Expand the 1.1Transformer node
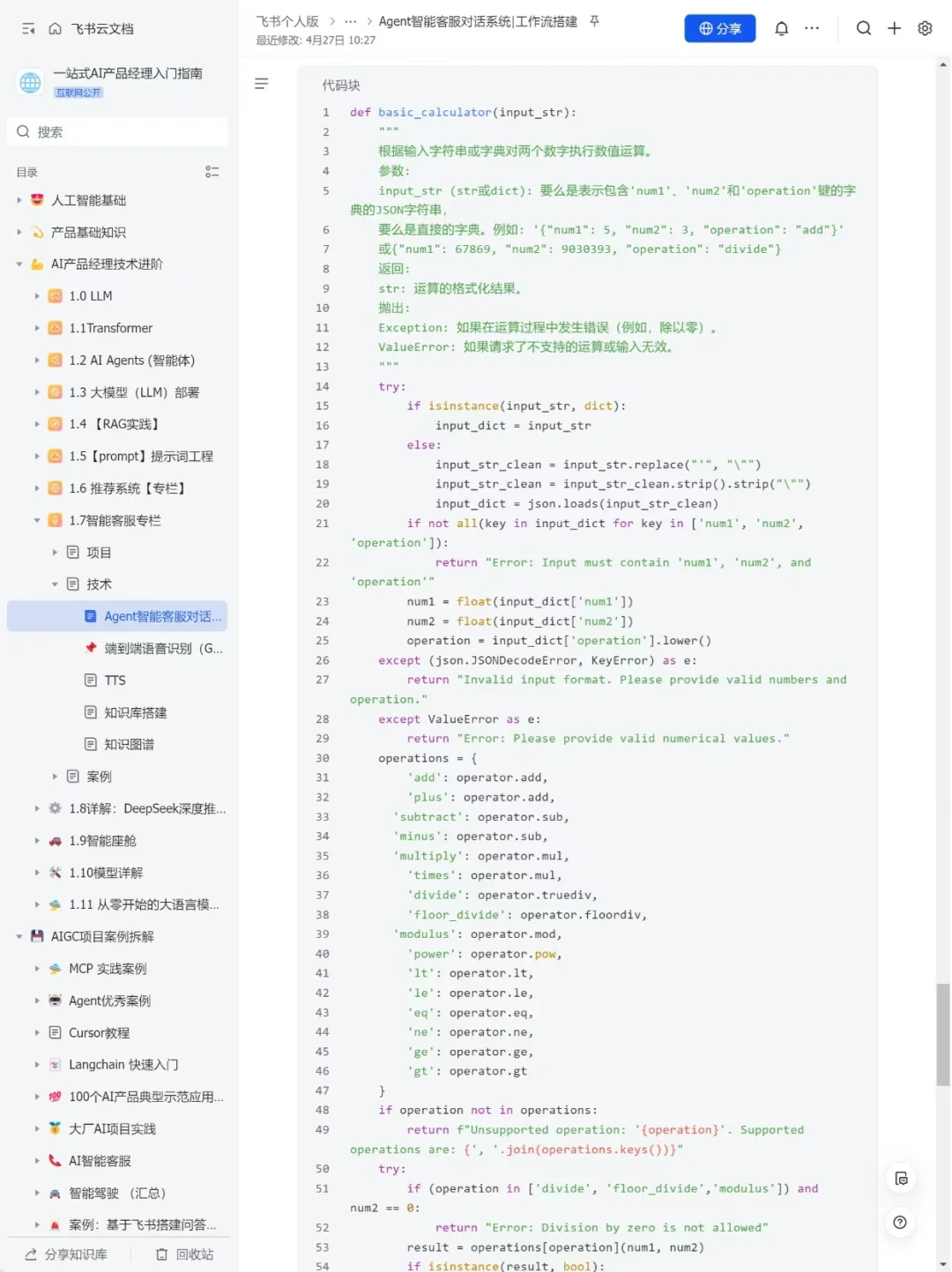This screenshot has height=1272, width=952. tap(37, 328)
